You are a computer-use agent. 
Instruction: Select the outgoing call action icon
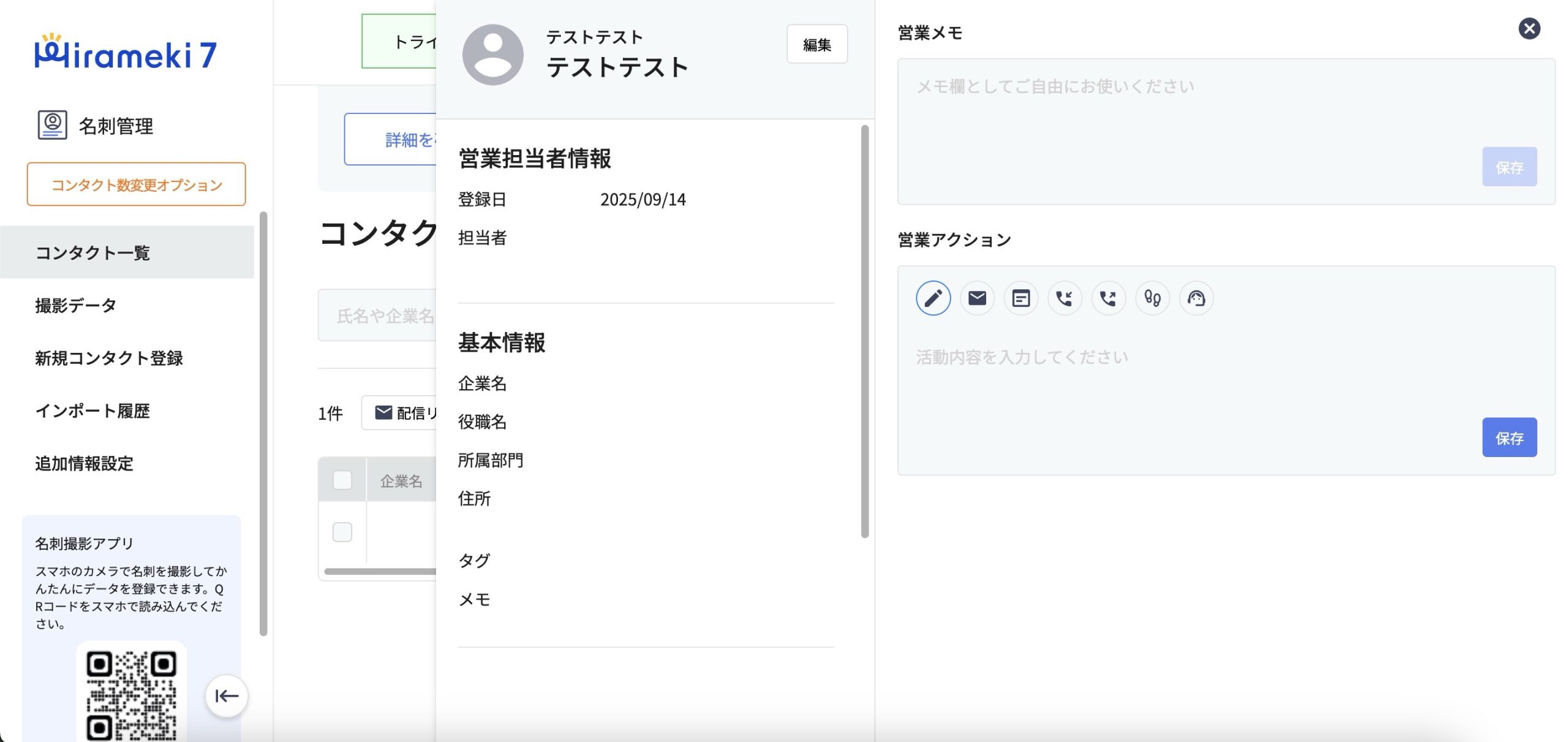pos(1108,298)
